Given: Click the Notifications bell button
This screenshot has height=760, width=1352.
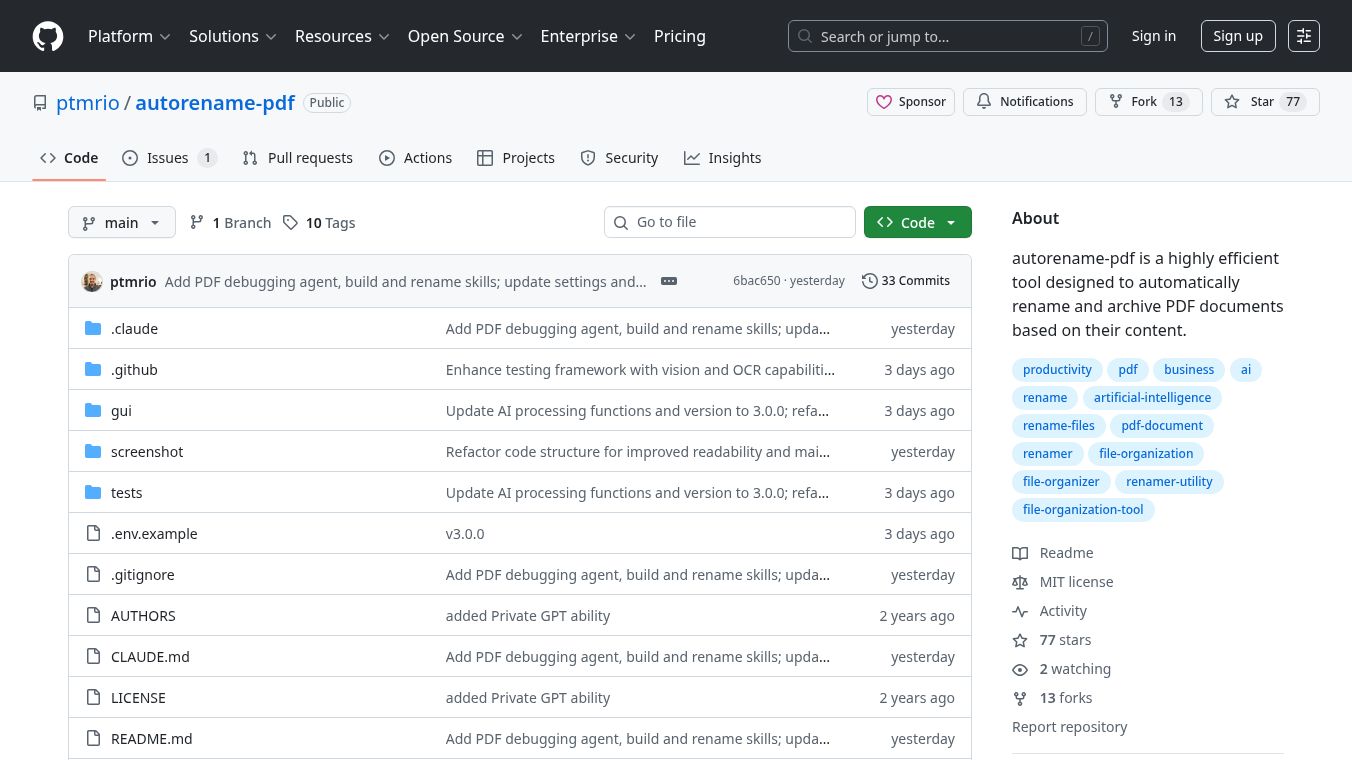Looking at the screenshot, I should (1025, 102).
